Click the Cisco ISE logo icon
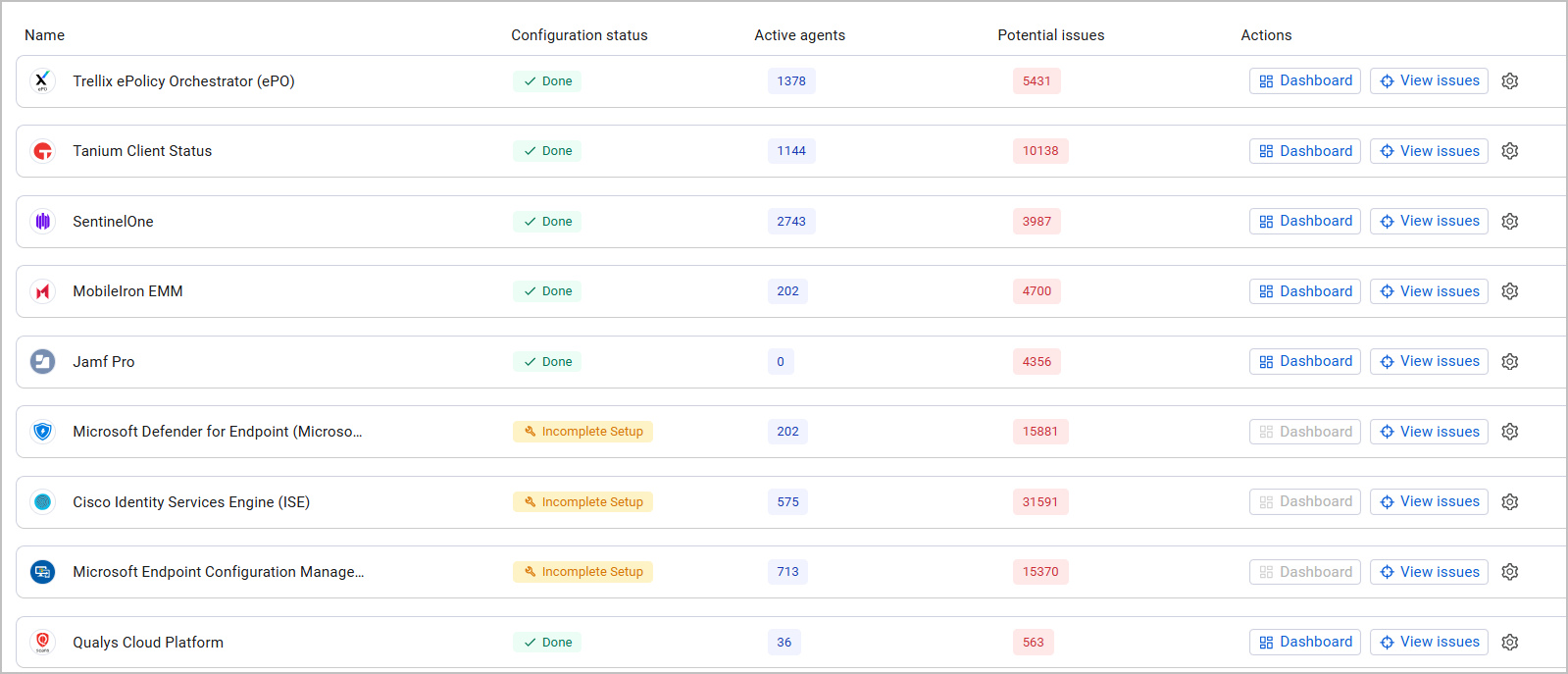This screenshot has width=1568, height=674. coord(42,502)
